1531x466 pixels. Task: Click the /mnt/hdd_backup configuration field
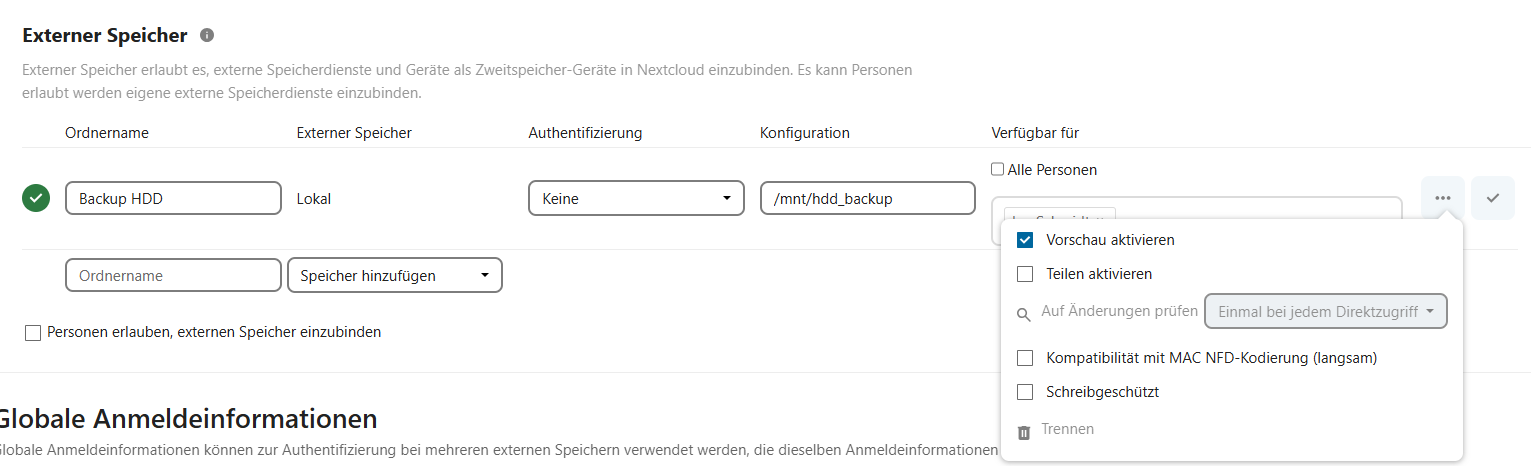click(x=867, y=198)
